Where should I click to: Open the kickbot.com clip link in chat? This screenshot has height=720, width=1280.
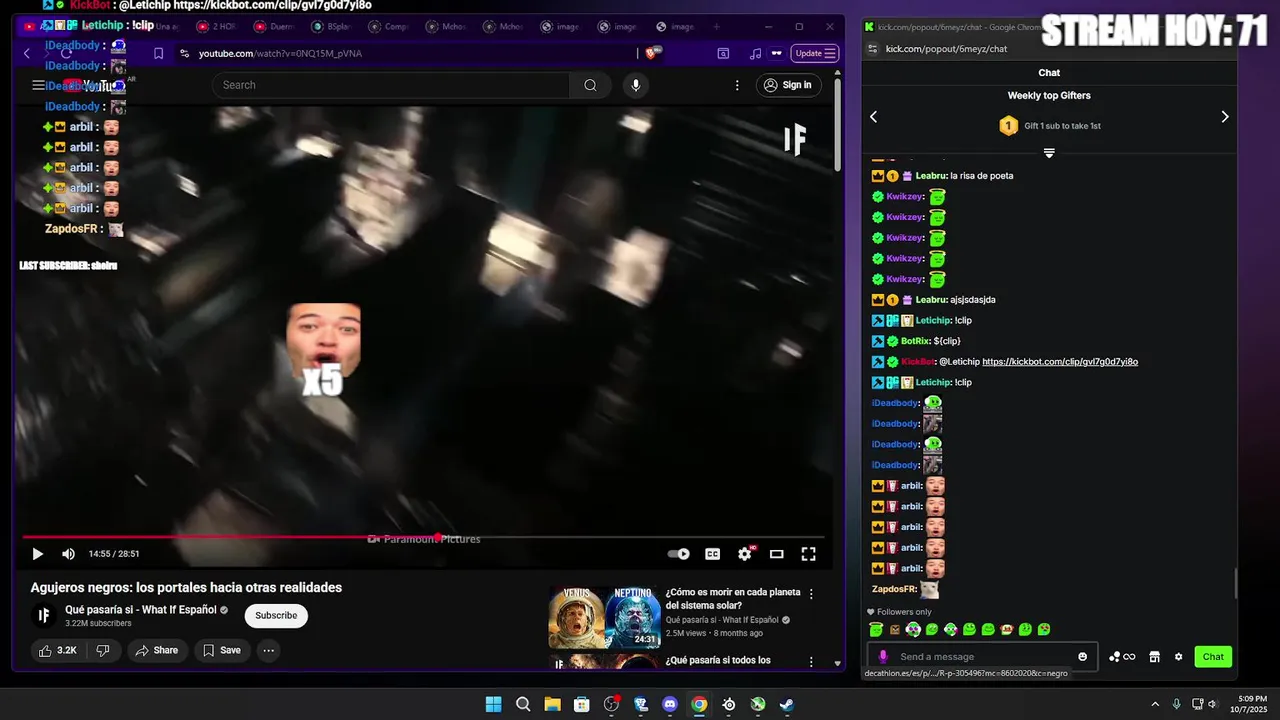point(1060,362)
